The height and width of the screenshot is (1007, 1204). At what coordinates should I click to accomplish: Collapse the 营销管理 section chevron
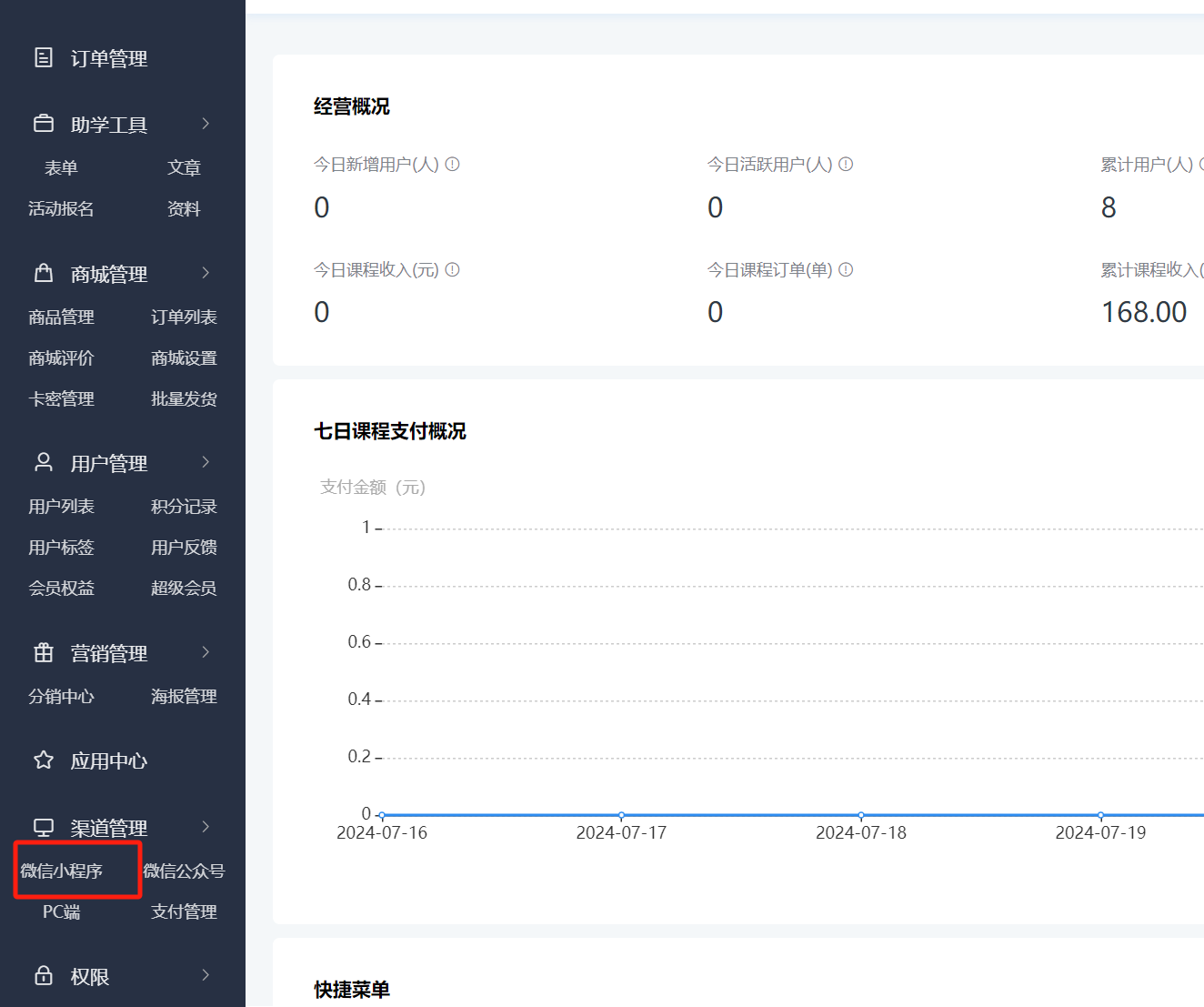tap(206, 652)
